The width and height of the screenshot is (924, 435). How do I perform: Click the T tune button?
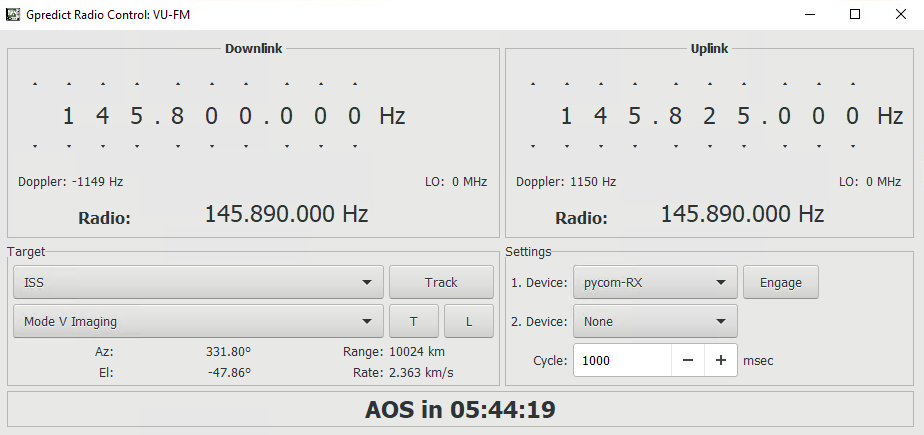pyautogui.click(x=414, y=321)
